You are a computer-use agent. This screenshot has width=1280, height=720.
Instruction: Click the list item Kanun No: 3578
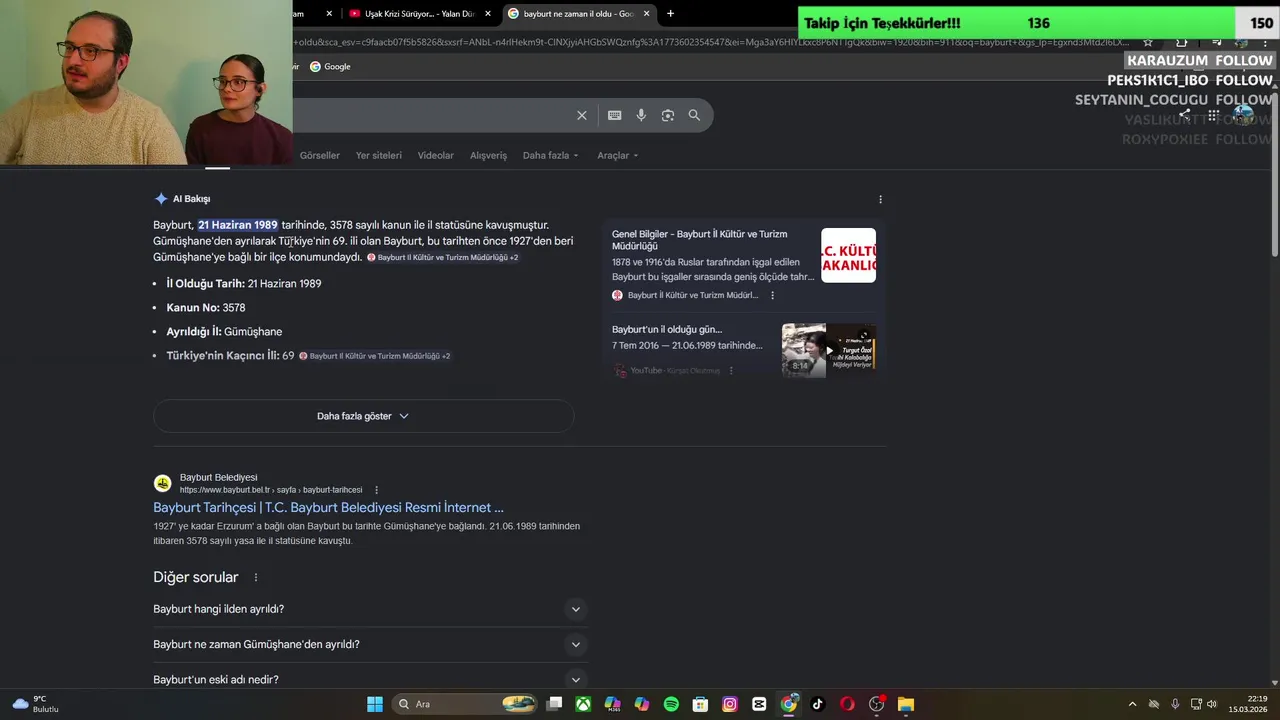pos(206,308)
